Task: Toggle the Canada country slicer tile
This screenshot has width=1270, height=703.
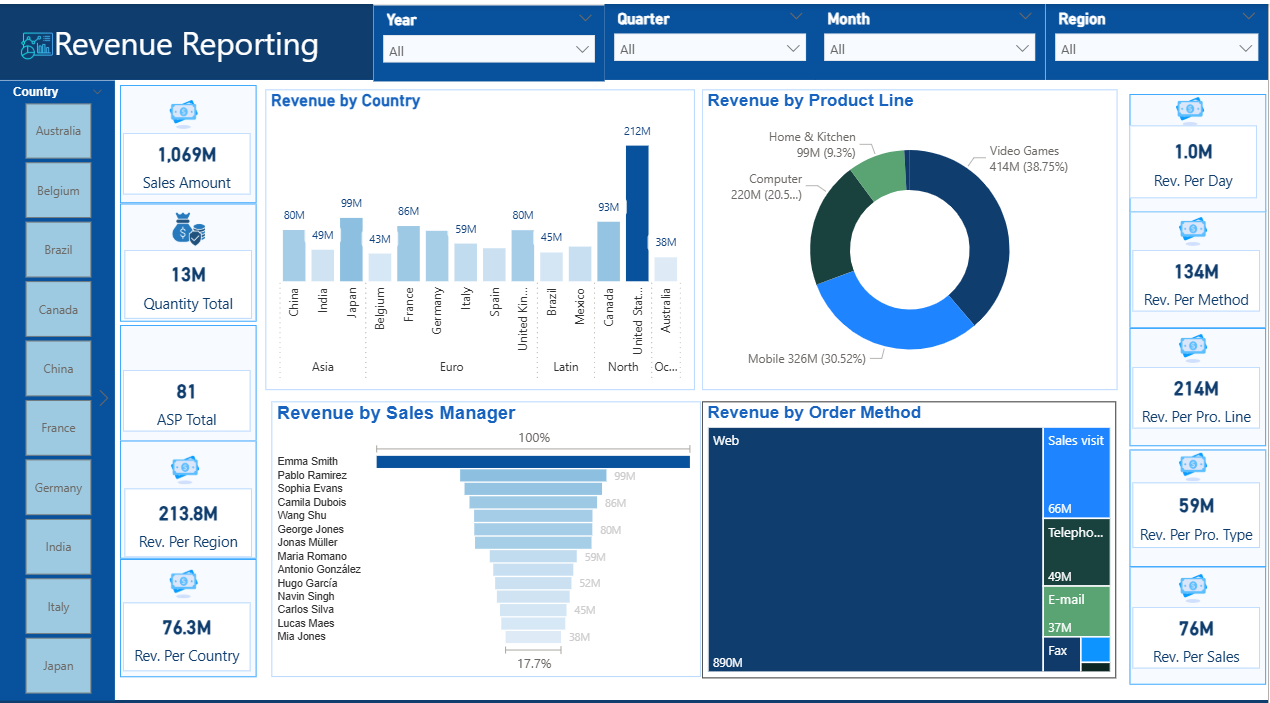Action: tap(59, 310)
